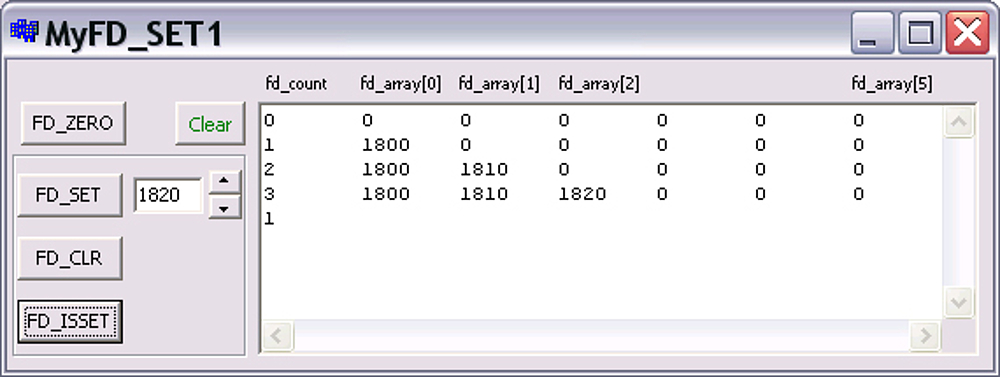1000x377 pixels.
Task: Close the MyFD_SET1 window
Action: point(967,33)
